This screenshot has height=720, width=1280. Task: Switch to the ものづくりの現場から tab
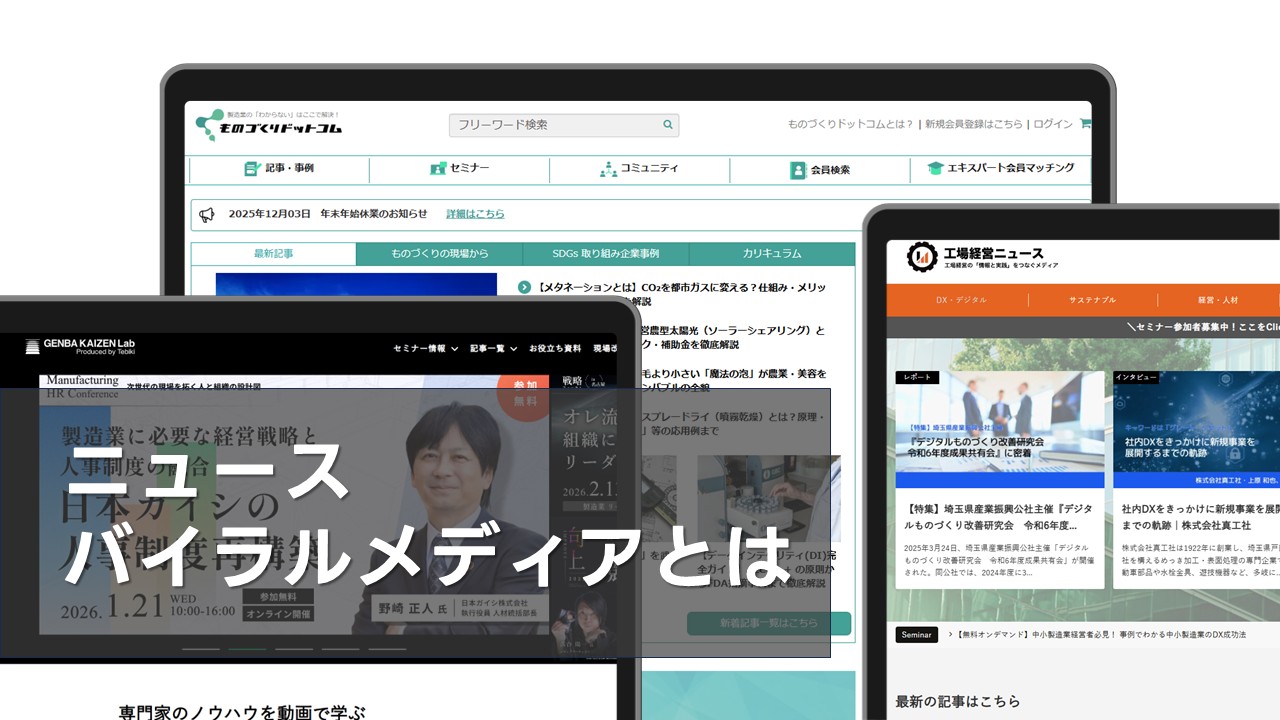coord(439,254)
